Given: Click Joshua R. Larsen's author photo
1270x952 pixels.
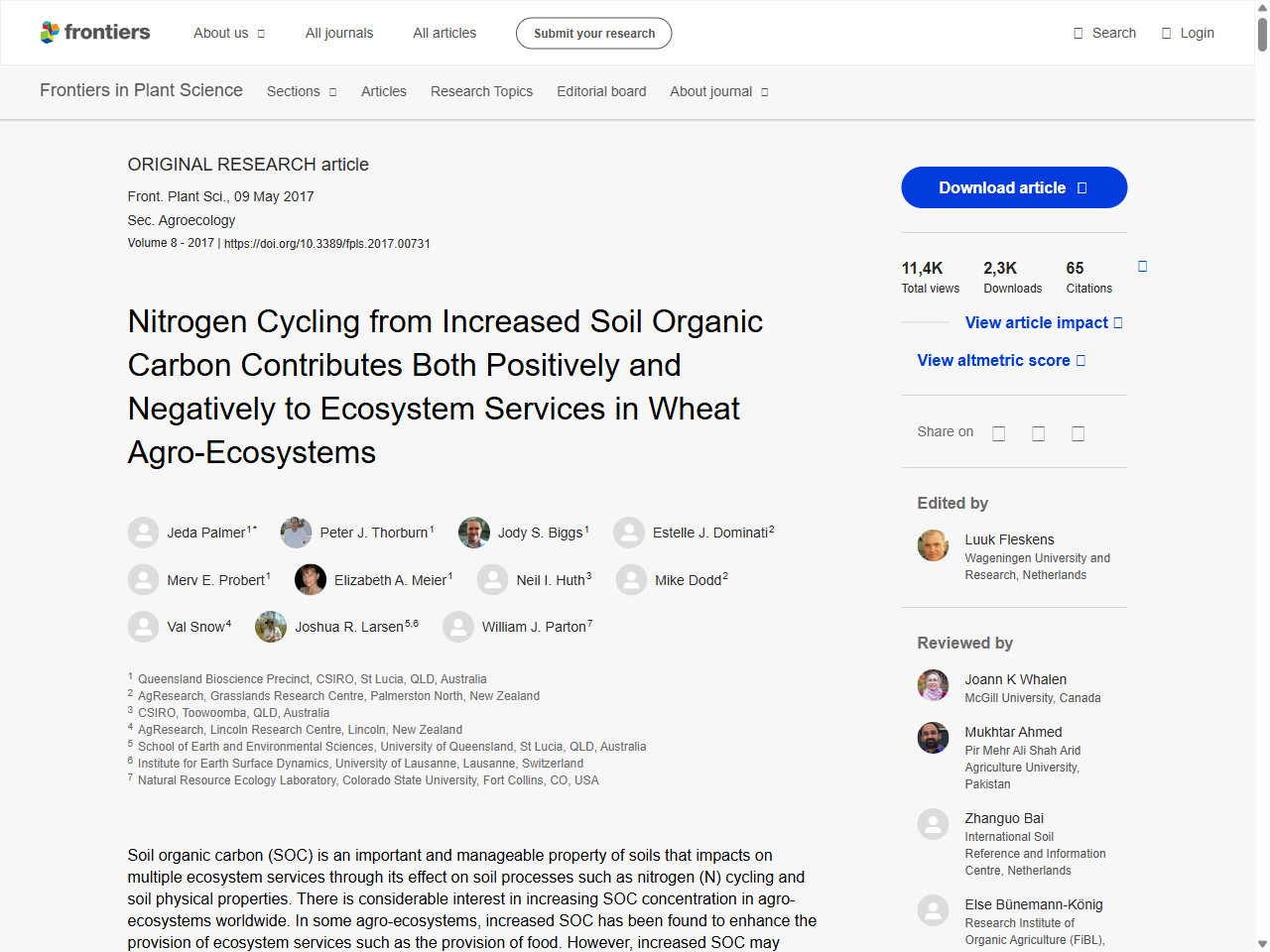Looking at the screenshot, I should click(x=271, y=627).
